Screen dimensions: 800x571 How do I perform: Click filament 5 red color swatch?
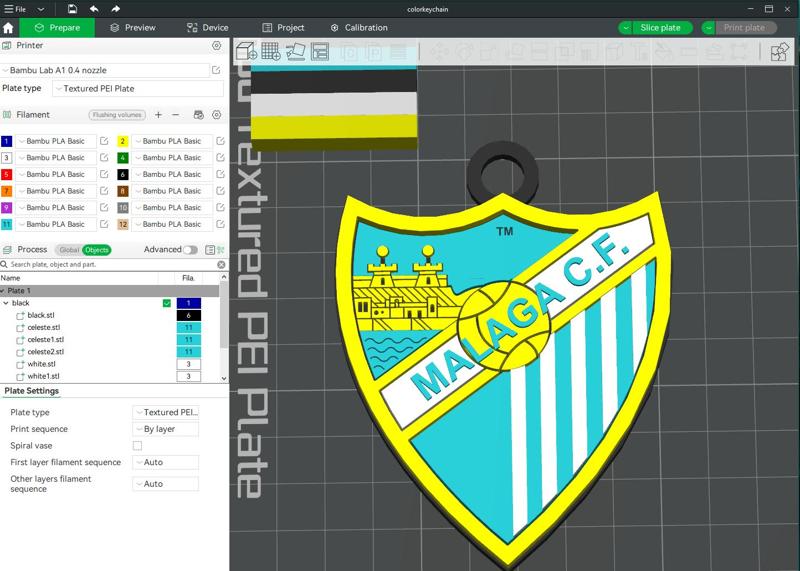pyautogui.click(x=7, y=174)
